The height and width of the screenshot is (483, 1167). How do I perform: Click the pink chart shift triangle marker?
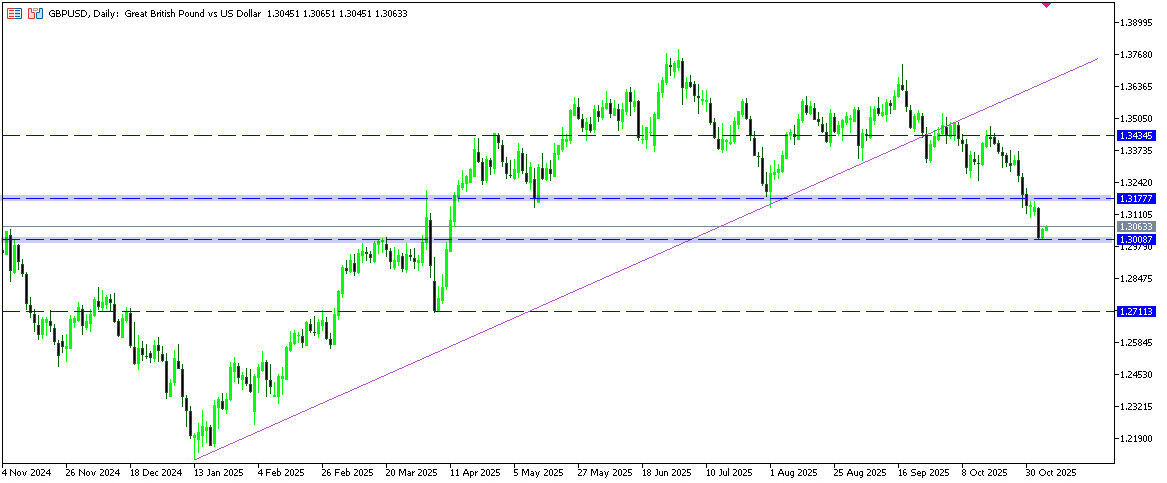[x=1046, y=5]
